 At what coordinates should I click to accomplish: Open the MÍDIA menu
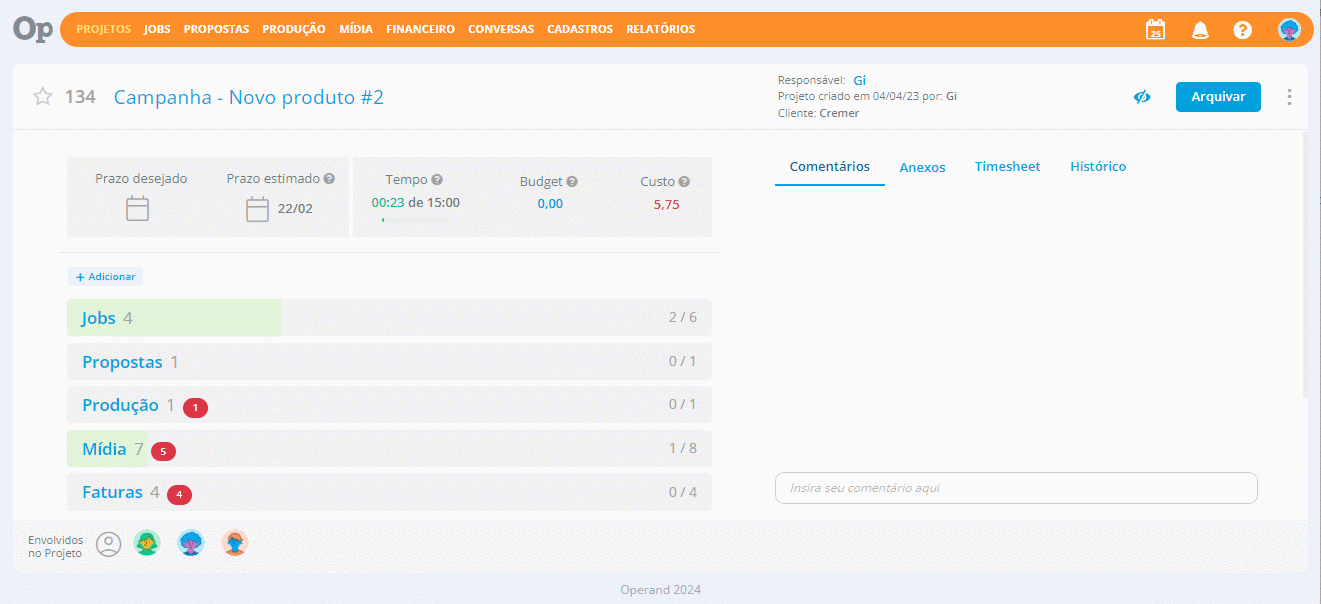tap(356, 29)
